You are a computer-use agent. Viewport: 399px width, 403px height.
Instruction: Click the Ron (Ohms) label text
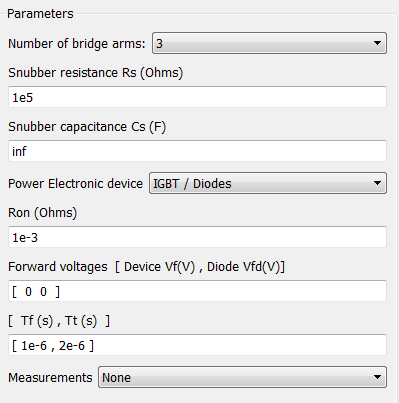coord(42,213)
